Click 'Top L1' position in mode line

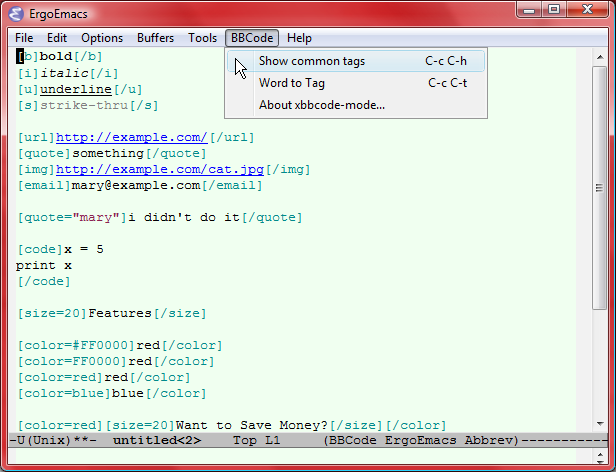click(256, 440)
